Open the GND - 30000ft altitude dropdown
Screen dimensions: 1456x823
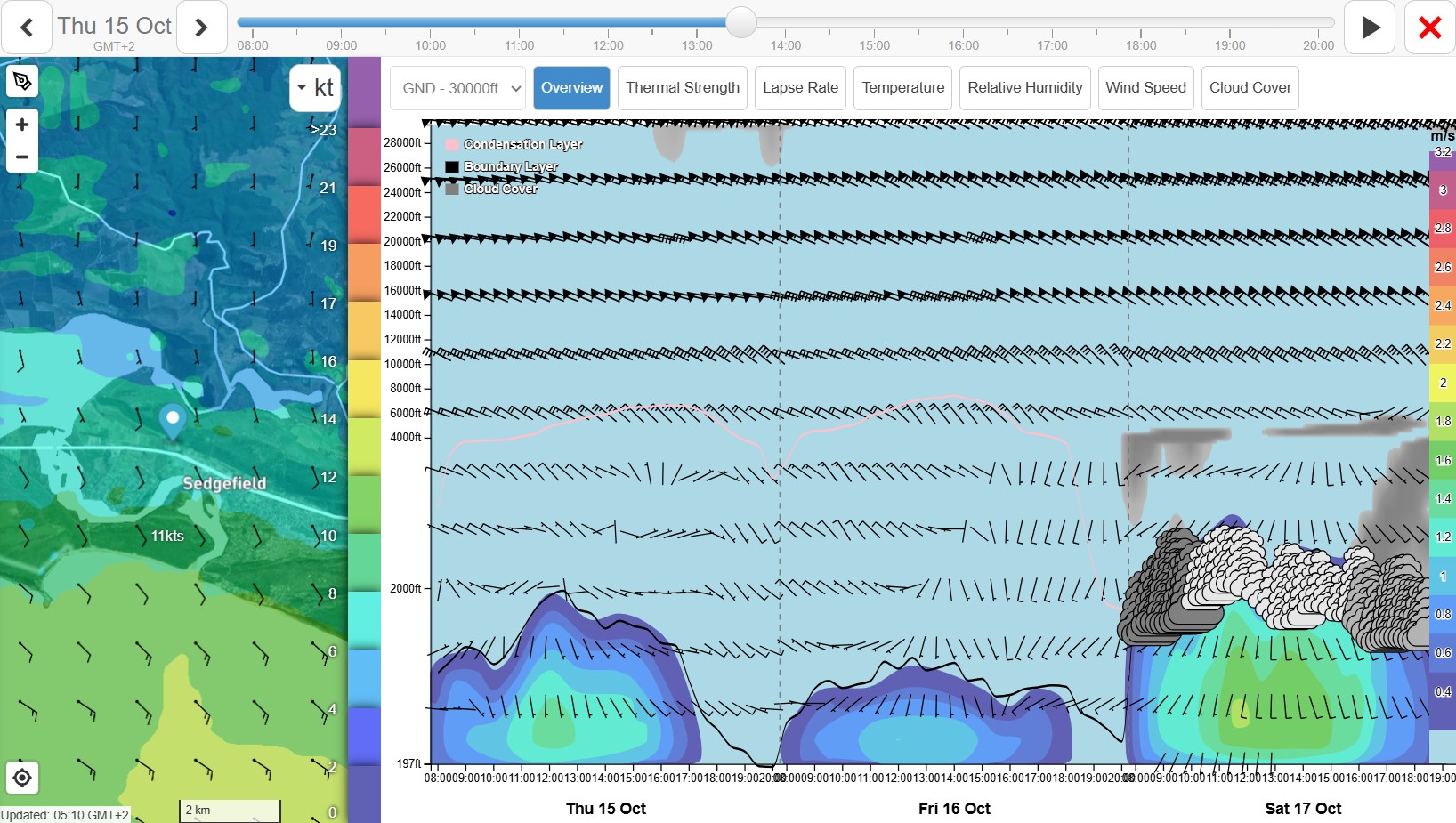coord(457,88)
